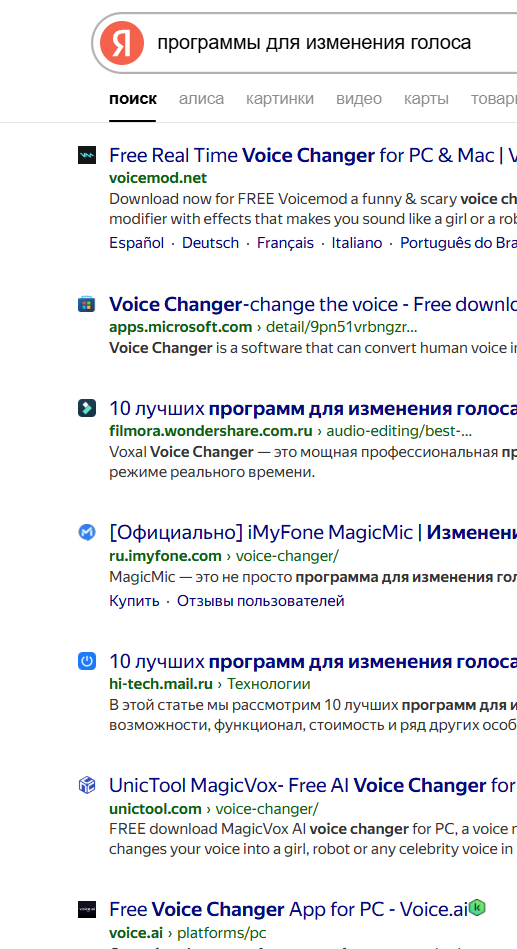Switch to the 'видео' tab
Image resolution: width=517 pixels, height=949 pixels.
(x=359, y=99)
